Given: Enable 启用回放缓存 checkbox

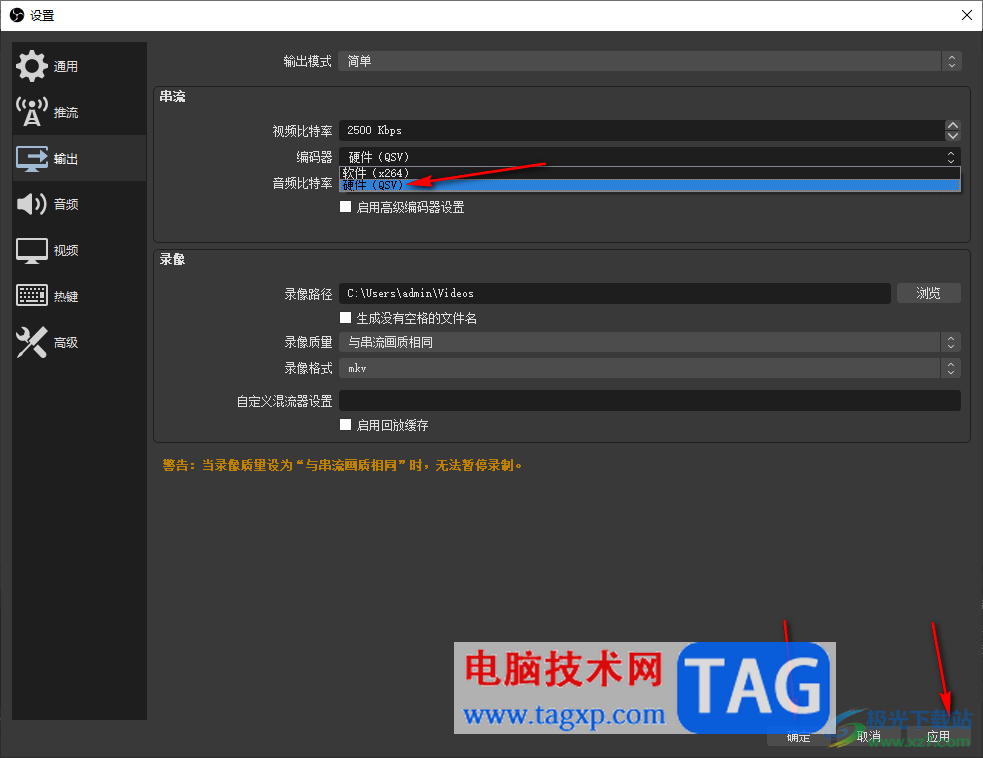Looking at the screenshot, I should (x=345, y=425).
